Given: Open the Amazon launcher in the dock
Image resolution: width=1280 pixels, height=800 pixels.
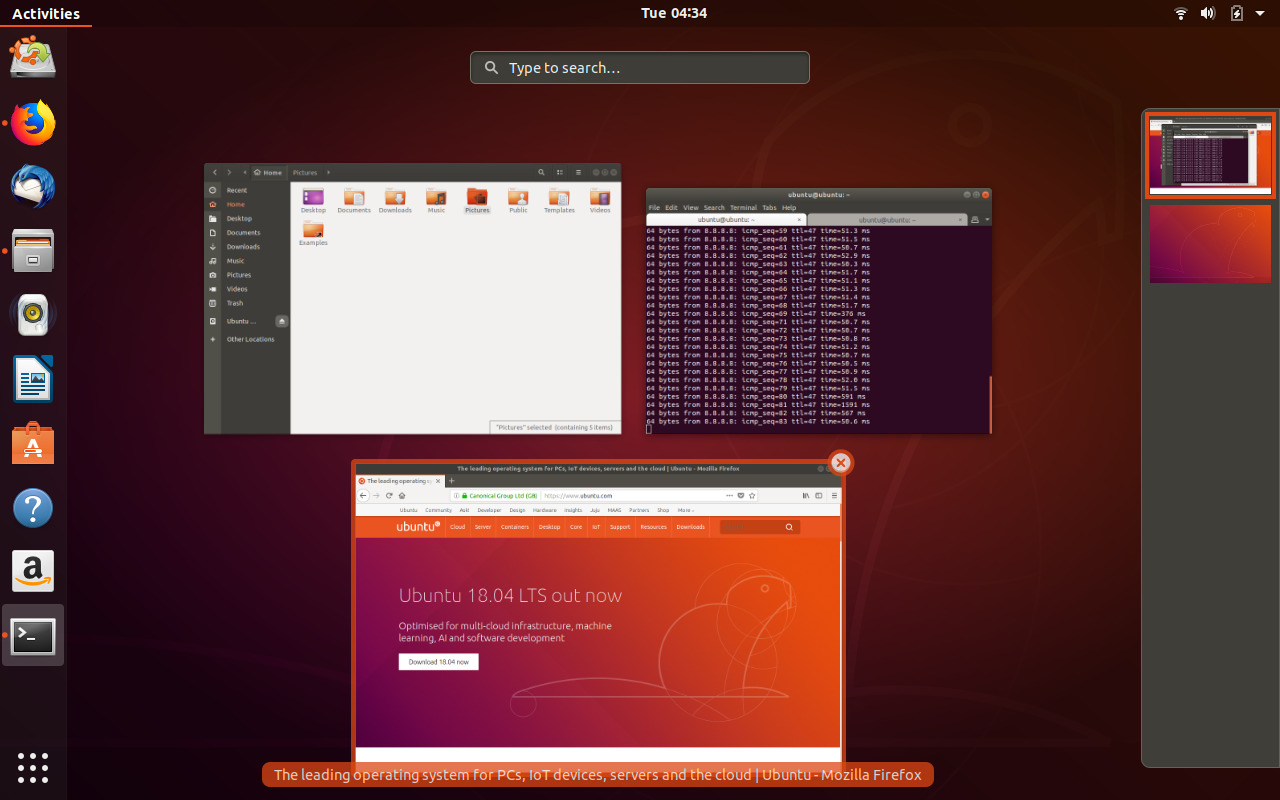Looking at the screenshot, I should tap(33, 572).
